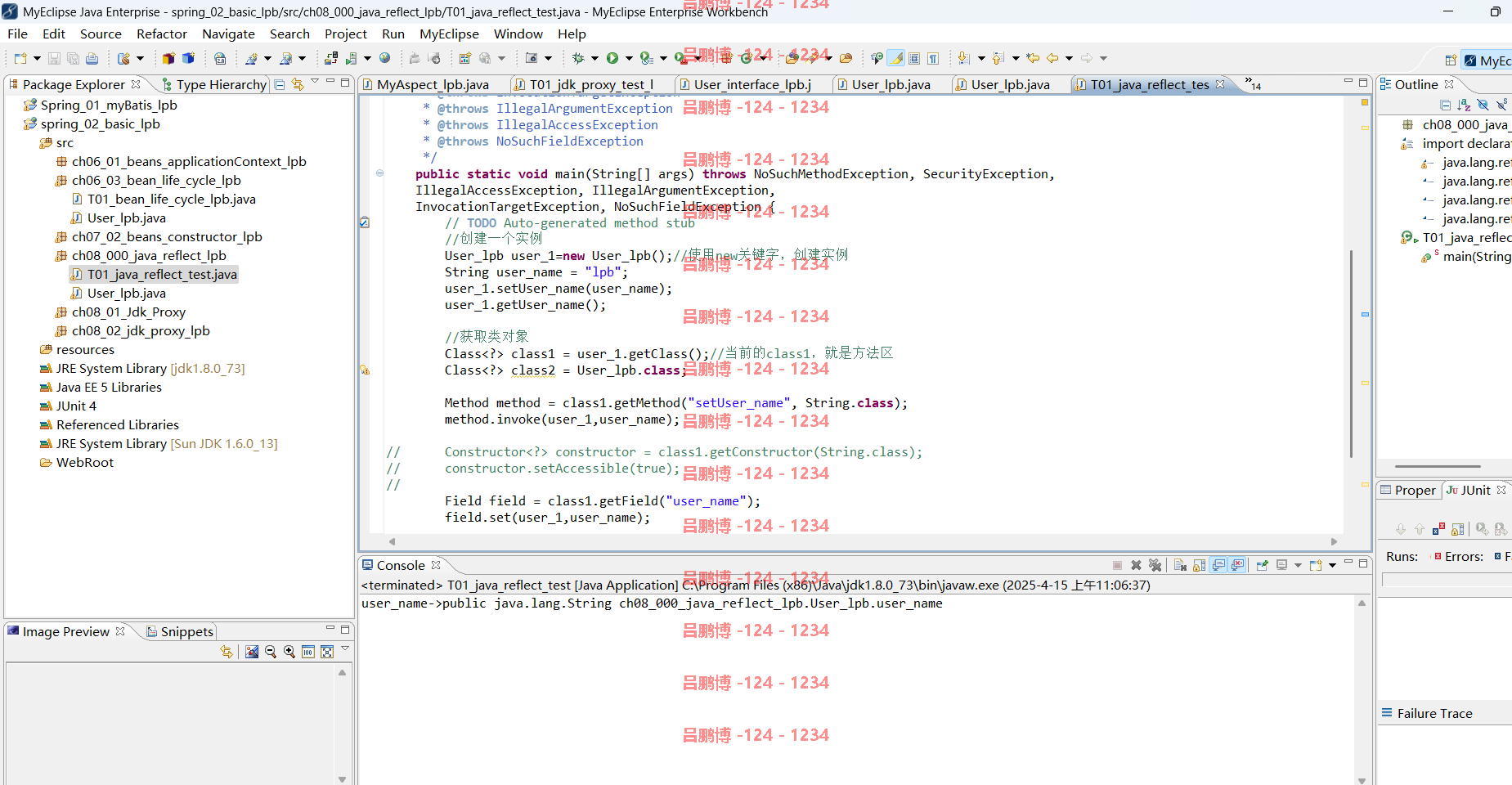Viewport: 1512px width, 785px height.
Task: Click Next Annotation down-arrow icon
Action: 963,58
